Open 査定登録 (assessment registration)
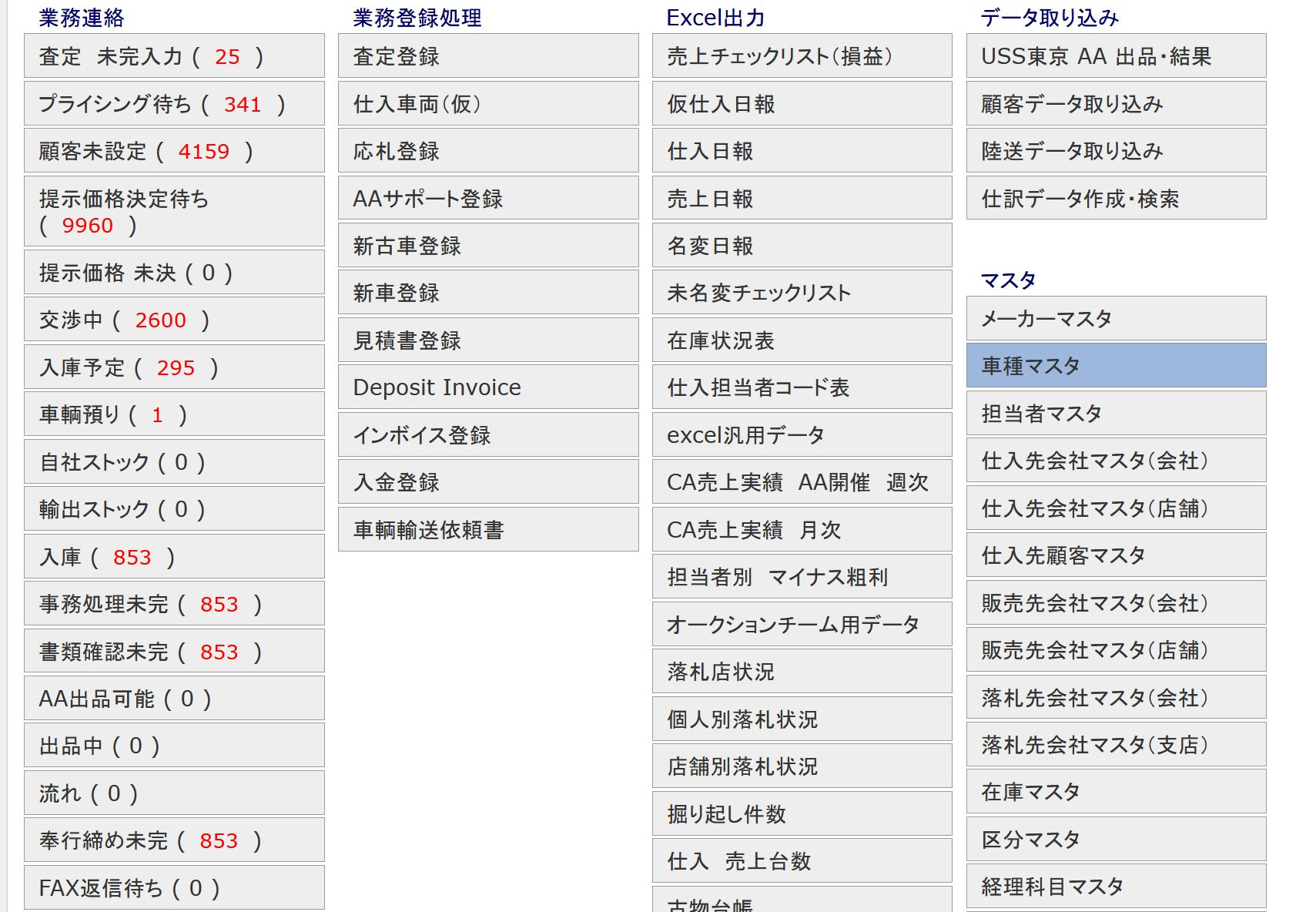 487,55
